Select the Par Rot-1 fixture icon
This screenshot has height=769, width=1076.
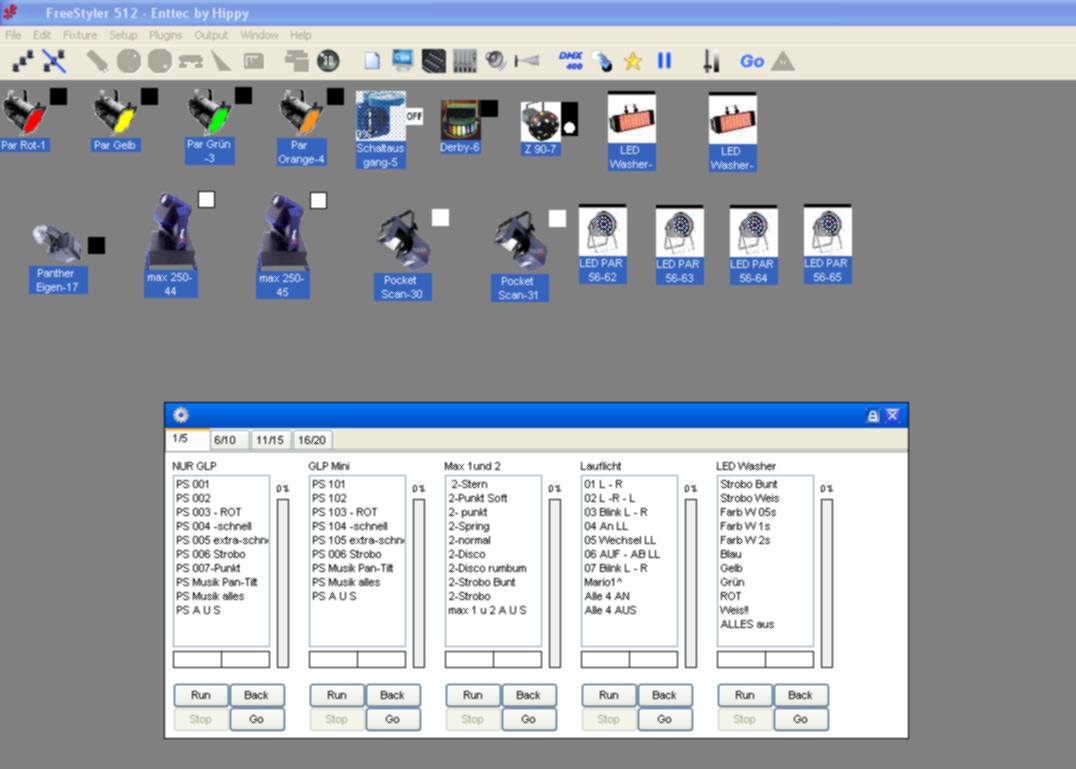pyautogui.click(x=23, y=113)
